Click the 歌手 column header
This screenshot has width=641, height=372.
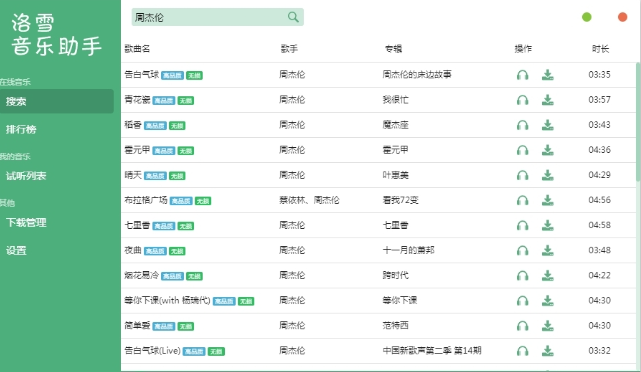(x=289, y=49)
